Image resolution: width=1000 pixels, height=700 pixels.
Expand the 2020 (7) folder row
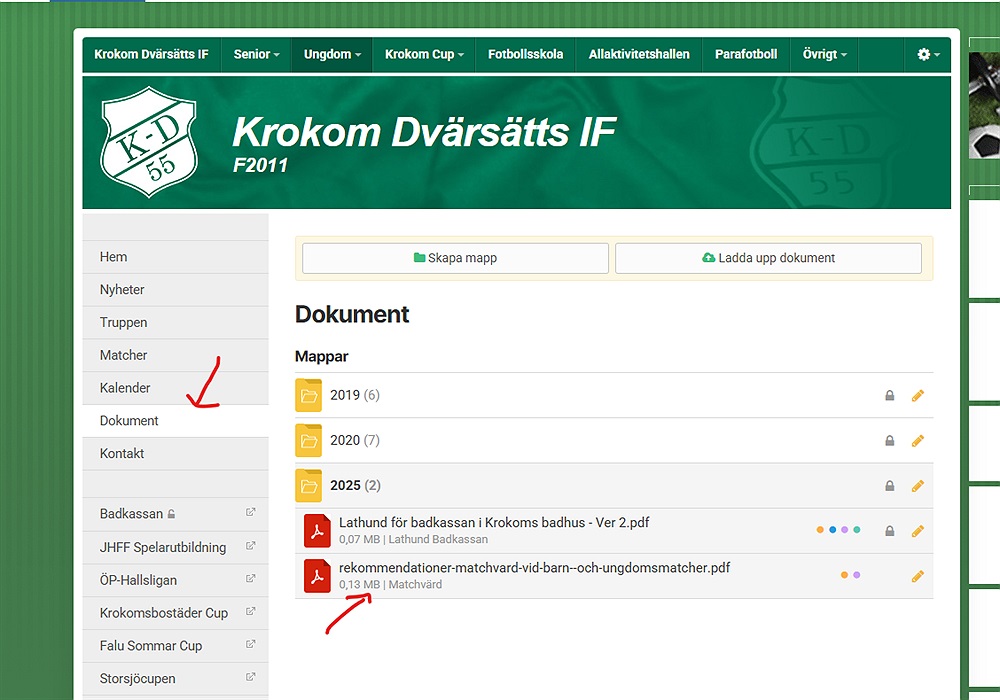pos(614,441)
